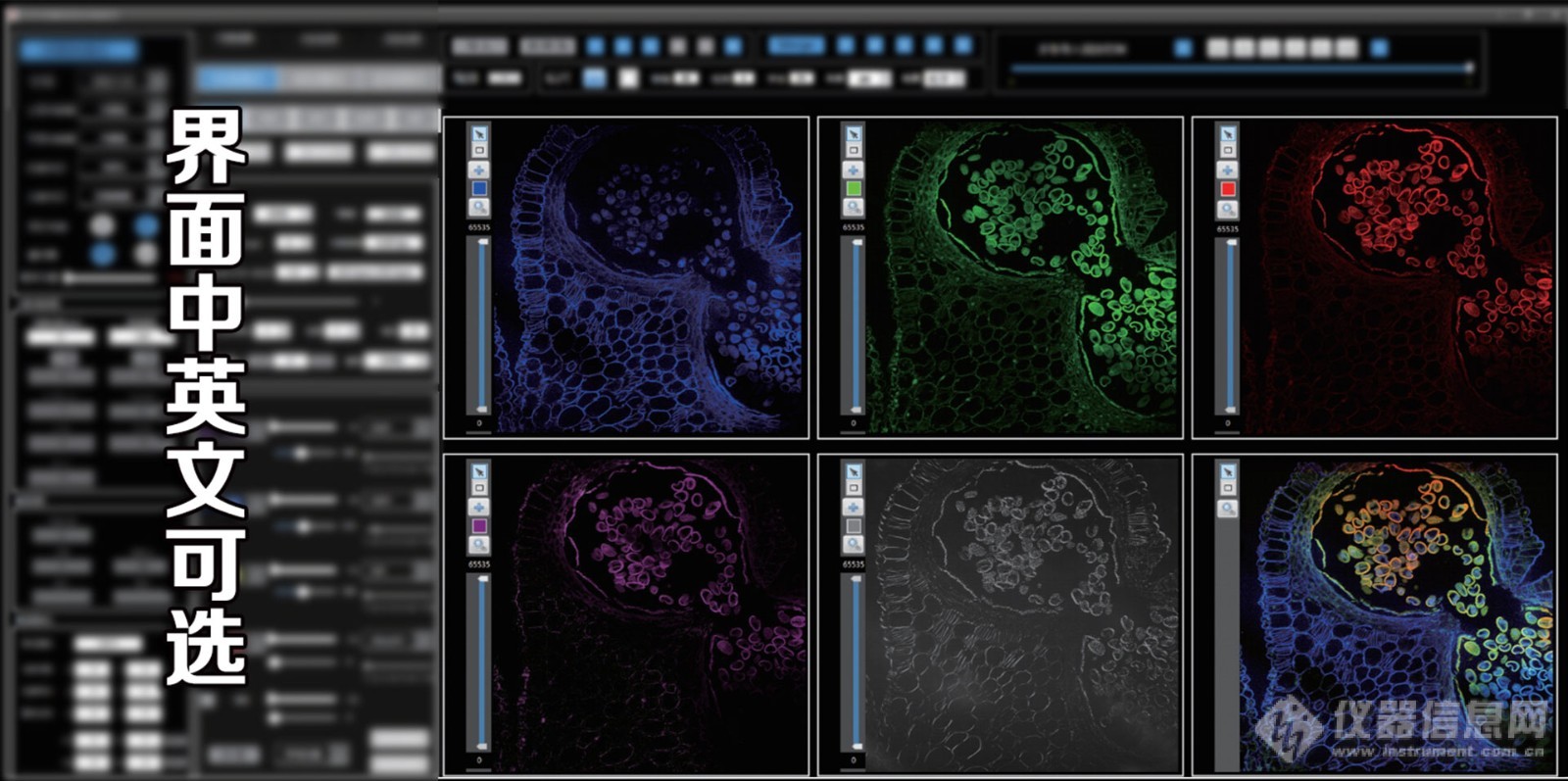1568x781 pixels.
Task: Click the red channel tissue image
Action: (x=1397, y=278)
